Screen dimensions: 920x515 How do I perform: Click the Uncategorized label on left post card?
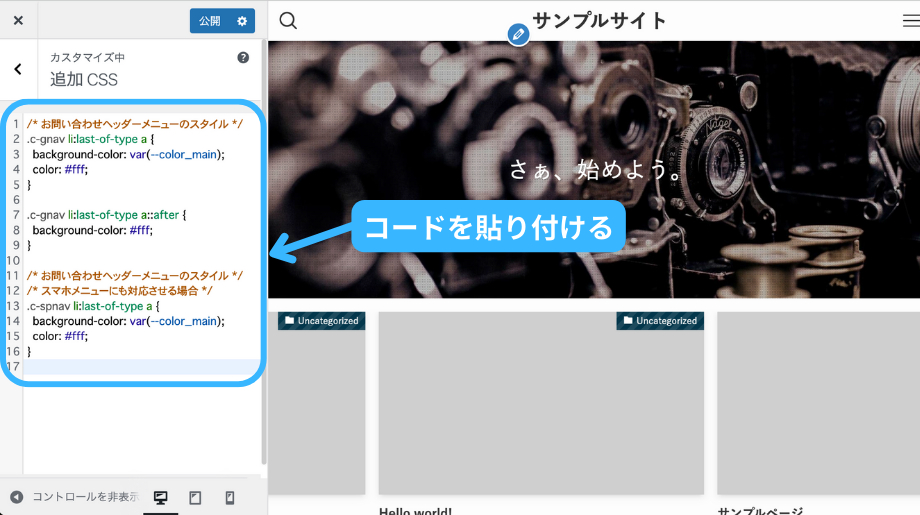pyautogui.click(x=321, y=321)
